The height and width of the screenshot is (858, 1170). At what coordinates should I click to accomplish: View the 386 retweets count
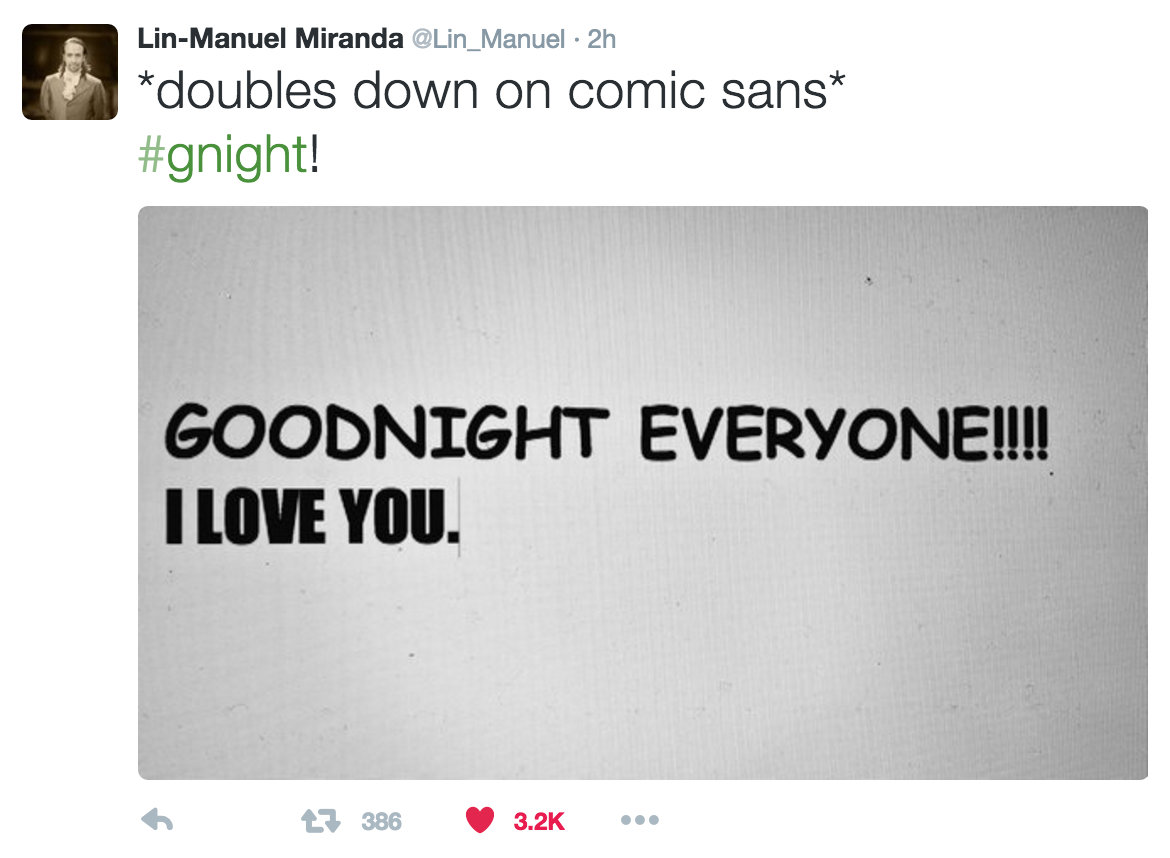tap(381, 822)
